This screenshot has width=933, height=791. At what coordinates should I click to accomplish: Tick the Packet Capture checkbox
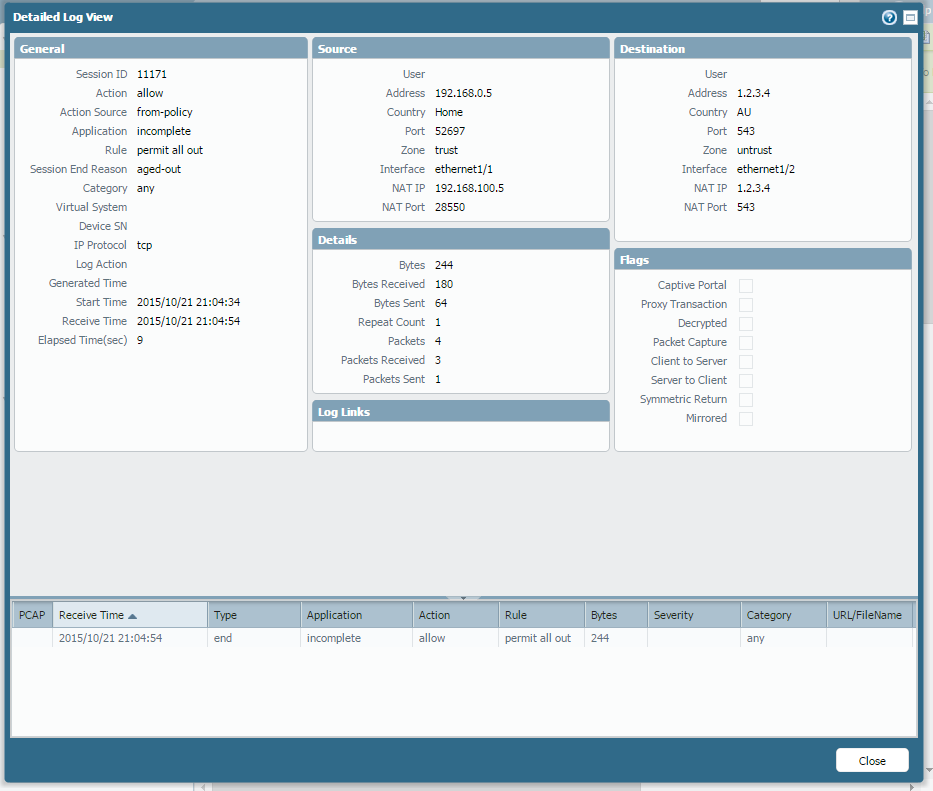[746, 343]
